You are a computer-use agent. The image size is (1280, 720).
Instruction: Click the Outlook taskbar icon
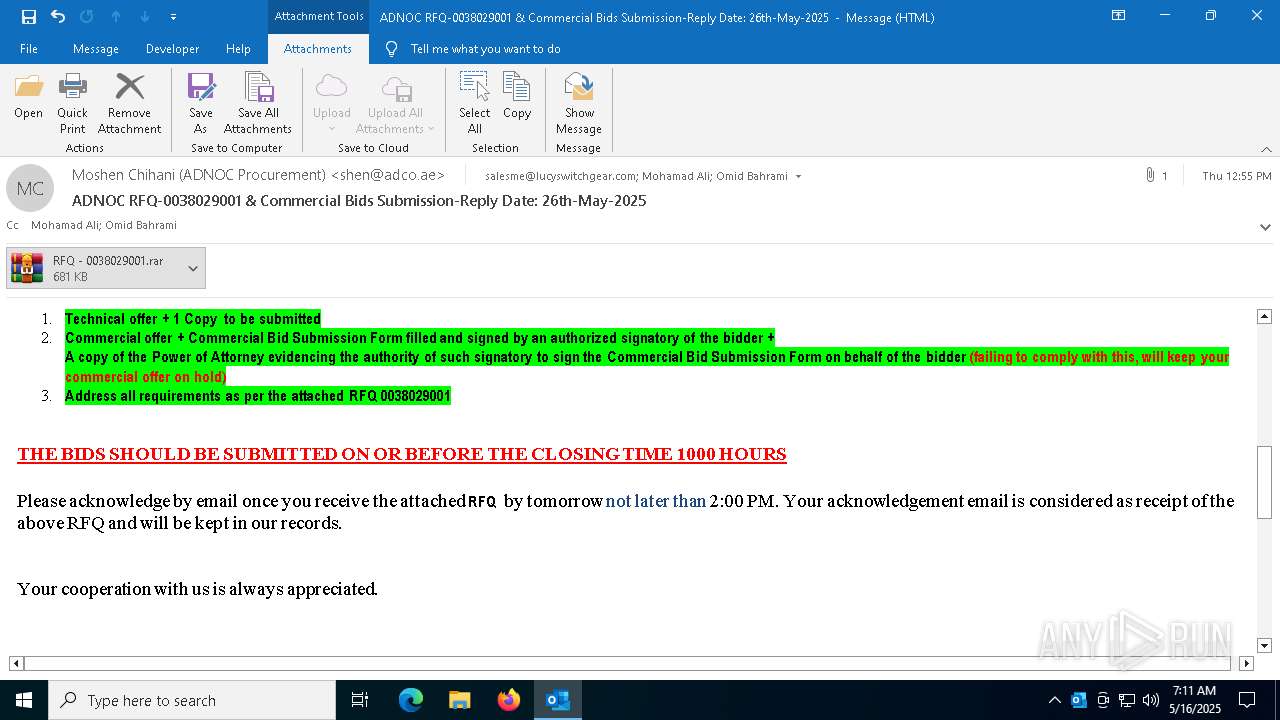(x=558, y=700)
